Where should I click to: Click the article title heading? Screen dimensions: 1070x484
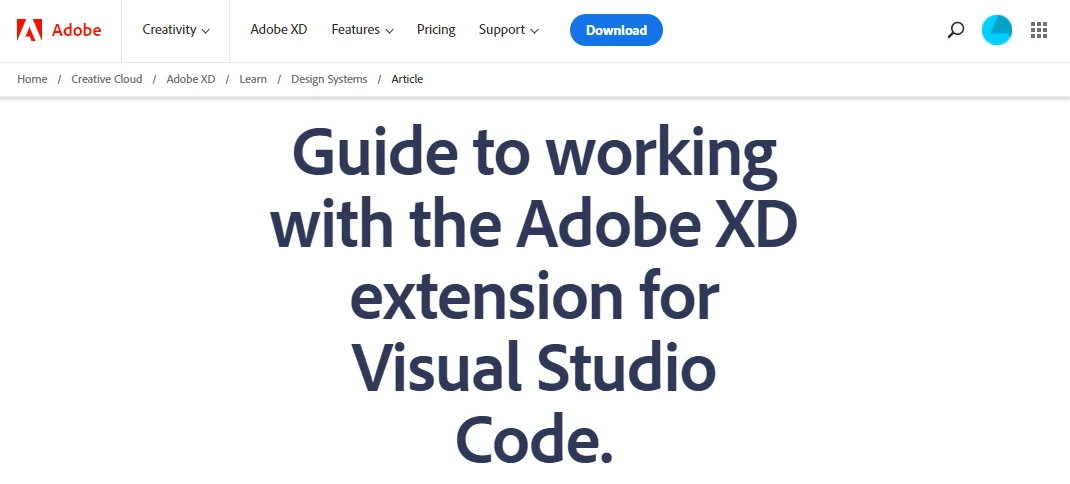(x=534, y=296)
